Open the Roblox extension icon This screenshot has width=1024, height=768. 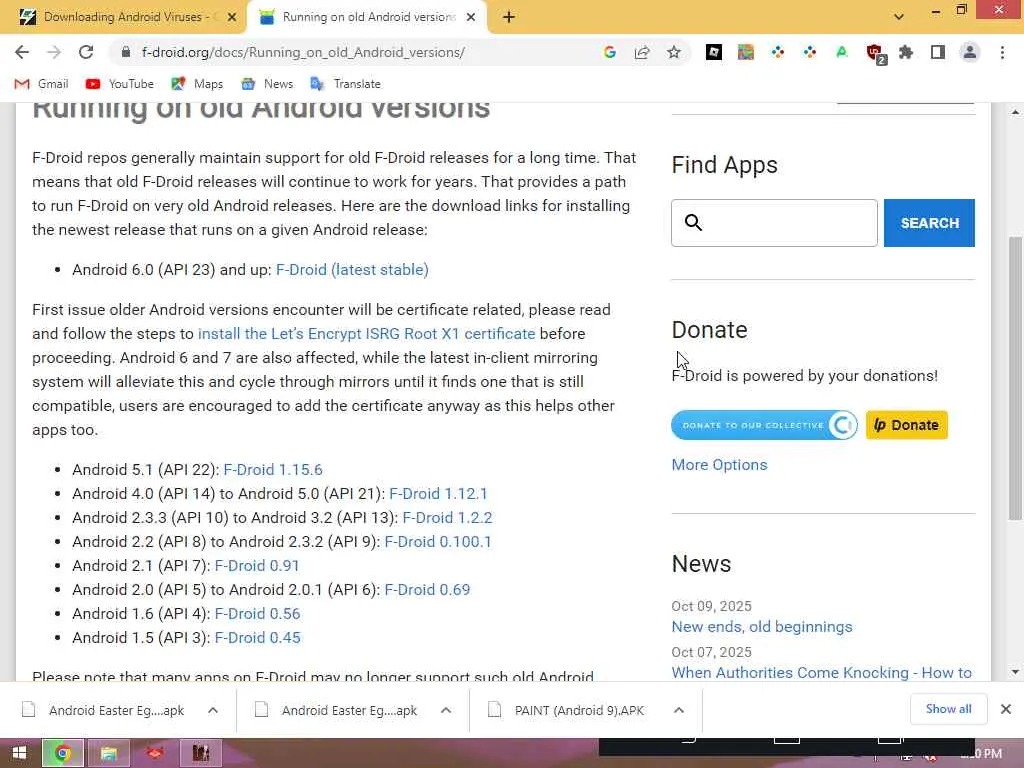(x=714, y=52)
